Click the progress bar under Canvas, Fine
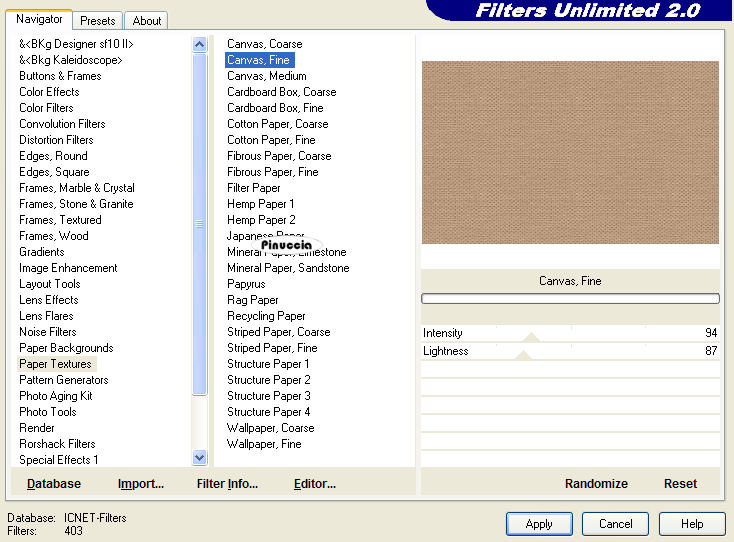The image size is (734, 542). 570,299
